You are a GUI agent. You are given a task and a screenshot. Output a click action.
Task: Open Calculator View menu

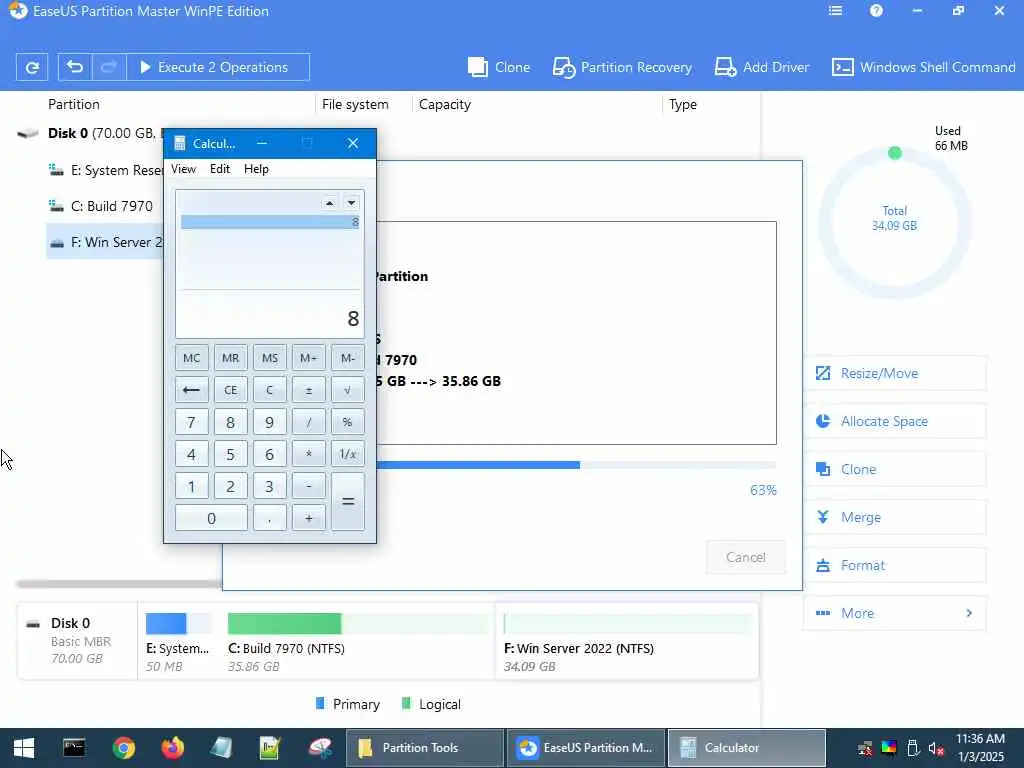pos(184,169)
